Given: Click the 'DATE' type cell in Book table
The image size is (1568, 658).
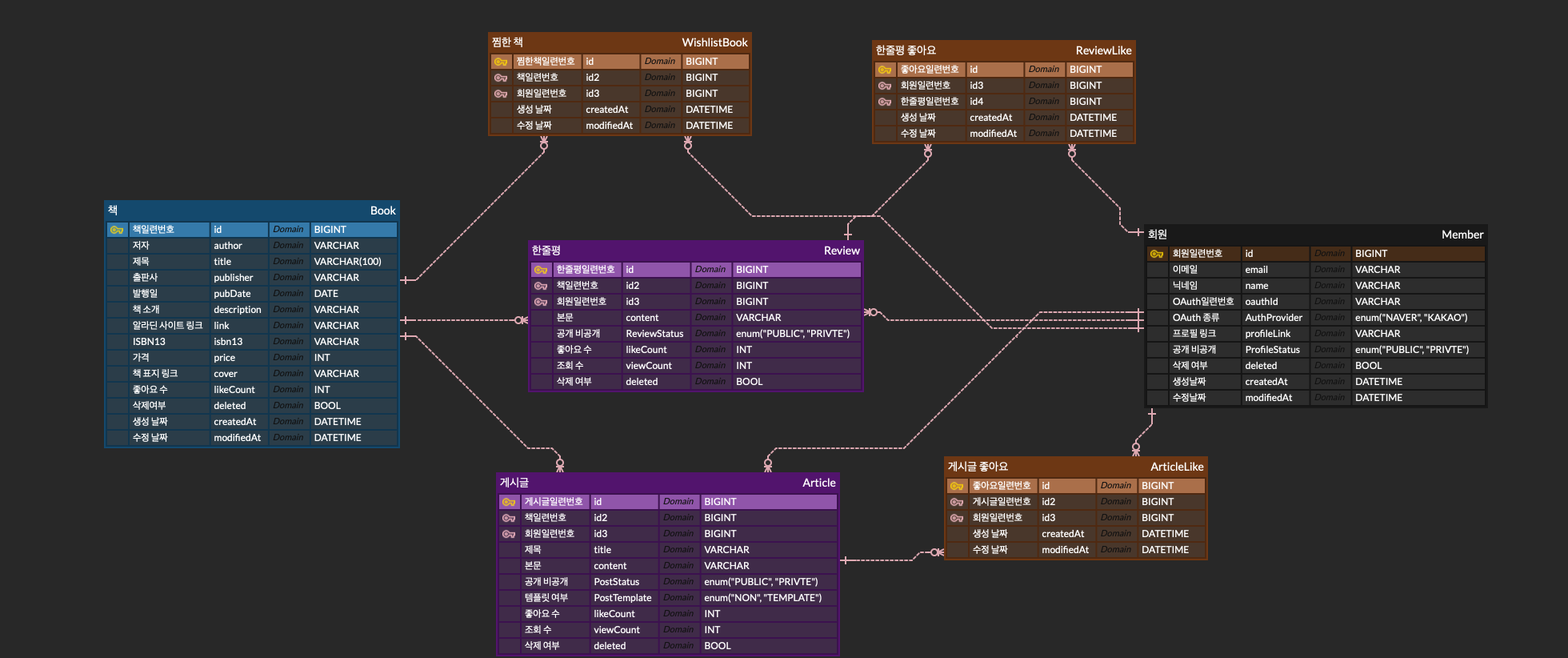Looking at the screenshot, I should (x=354, y=294).
